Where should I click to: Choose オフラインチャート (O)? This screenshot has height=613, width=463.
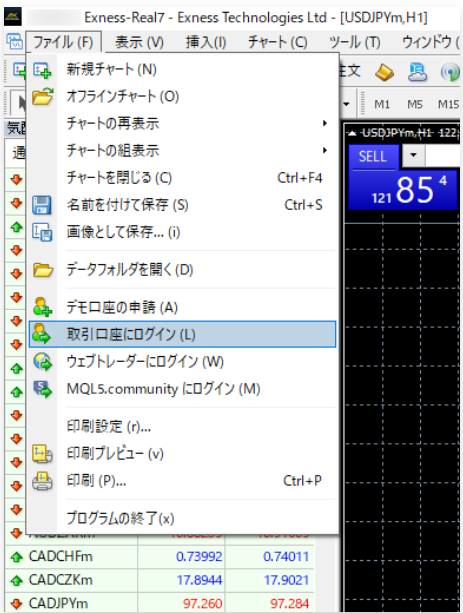[x=182, y=96]
